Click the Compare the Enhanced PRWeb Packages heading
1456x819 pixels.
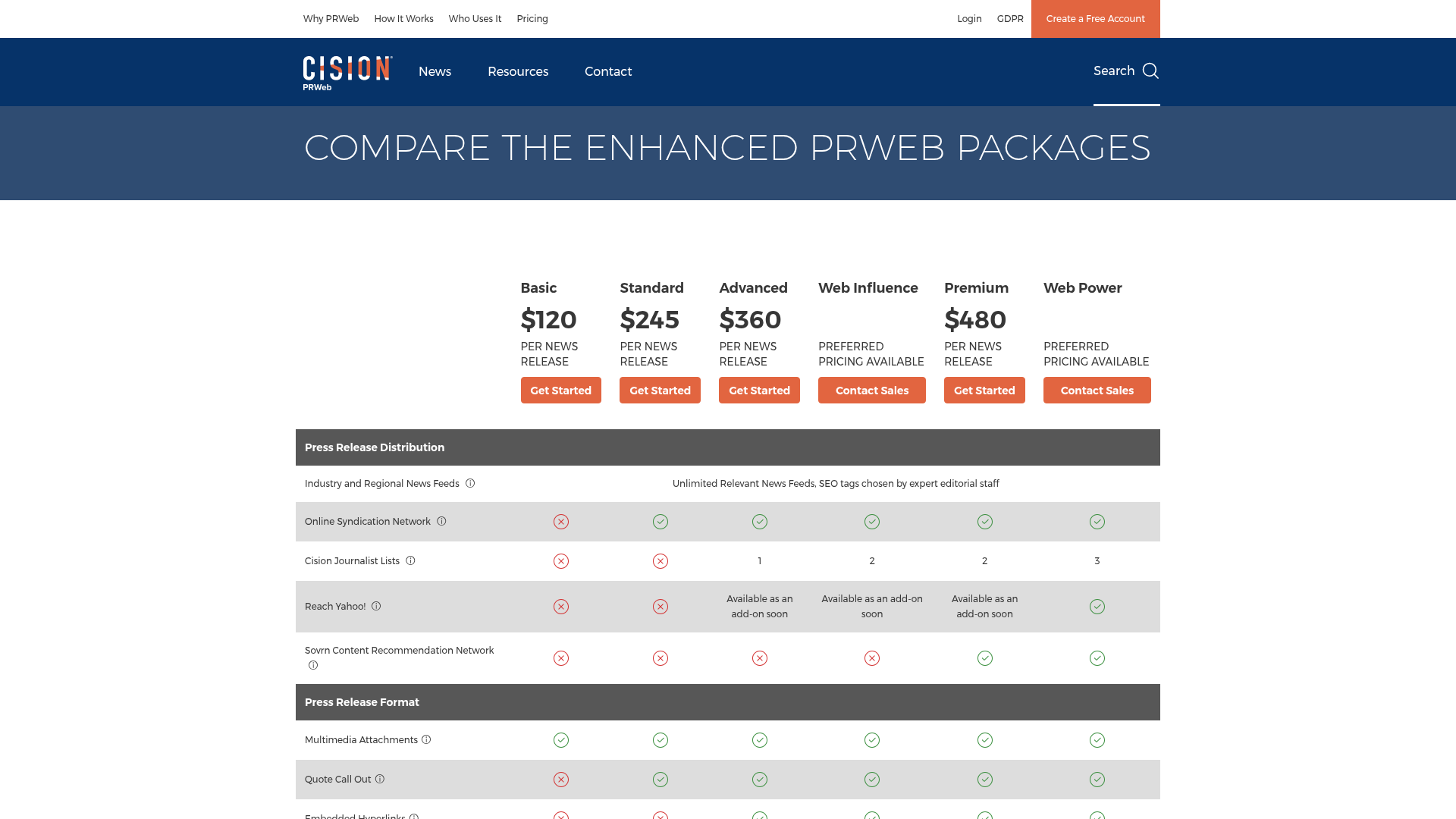[x=728, y=148]
